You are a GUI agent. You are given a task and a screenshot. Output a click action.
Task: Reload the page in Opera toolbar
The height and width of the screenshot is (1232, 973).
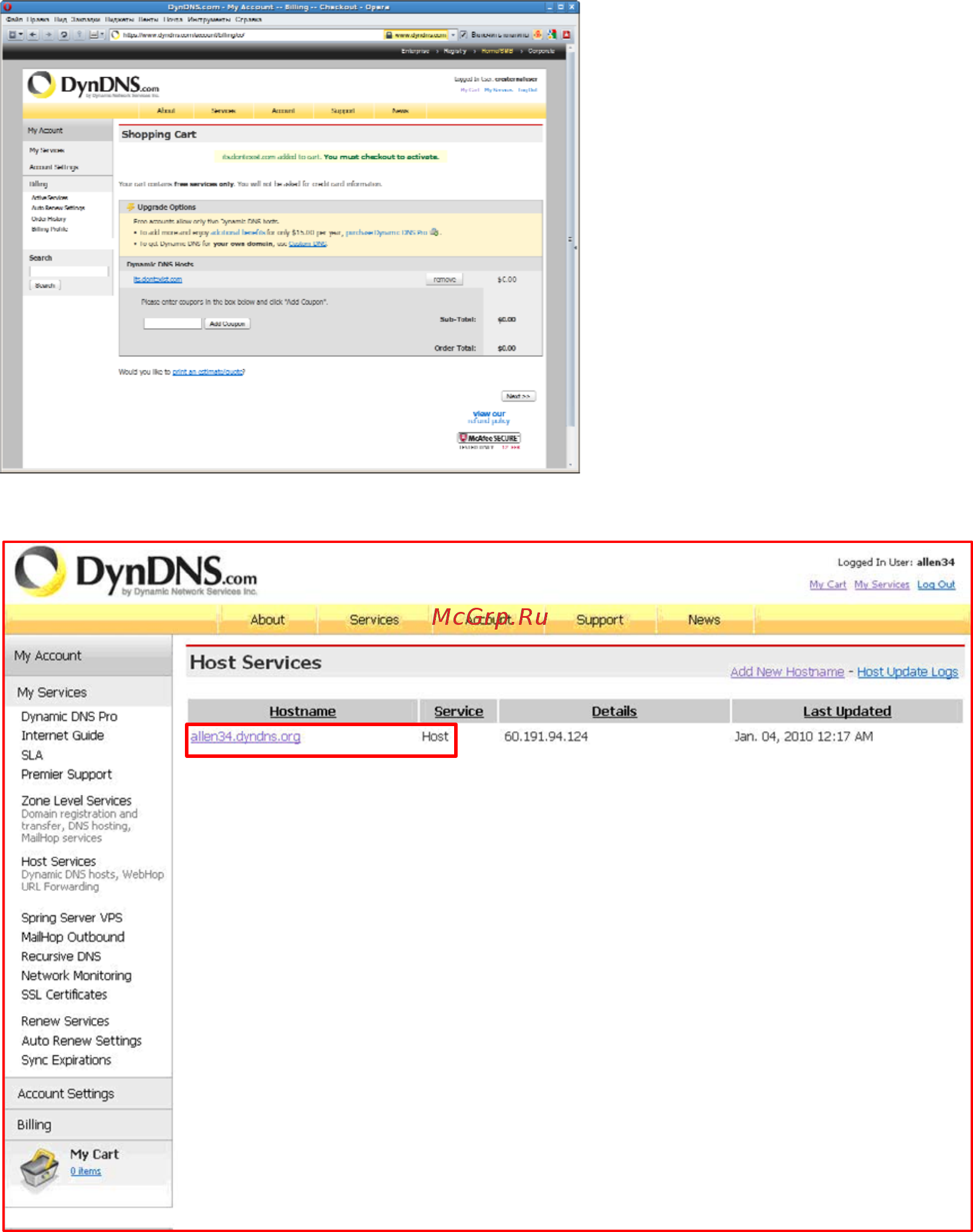[64, 35]
